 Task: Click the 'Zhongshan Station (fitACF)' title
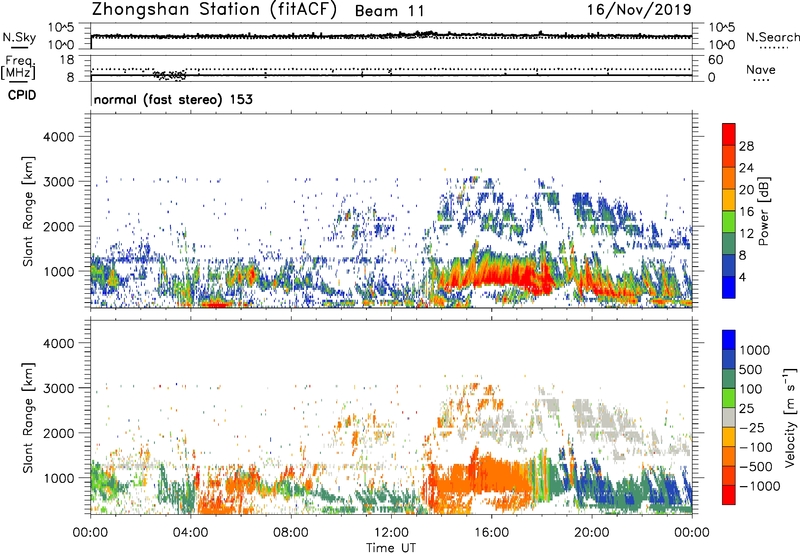click(214, 10)
